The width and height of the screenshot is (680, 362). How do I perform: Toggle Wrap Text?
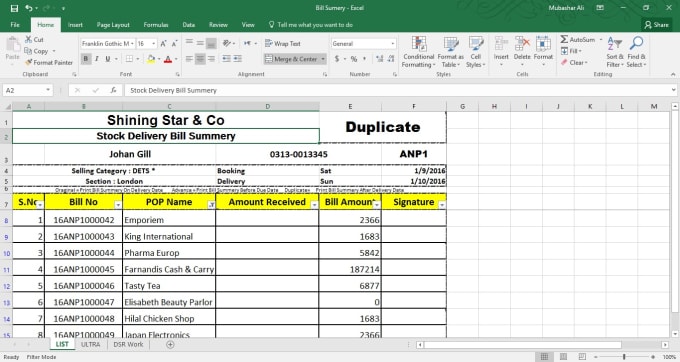(283, 43)
